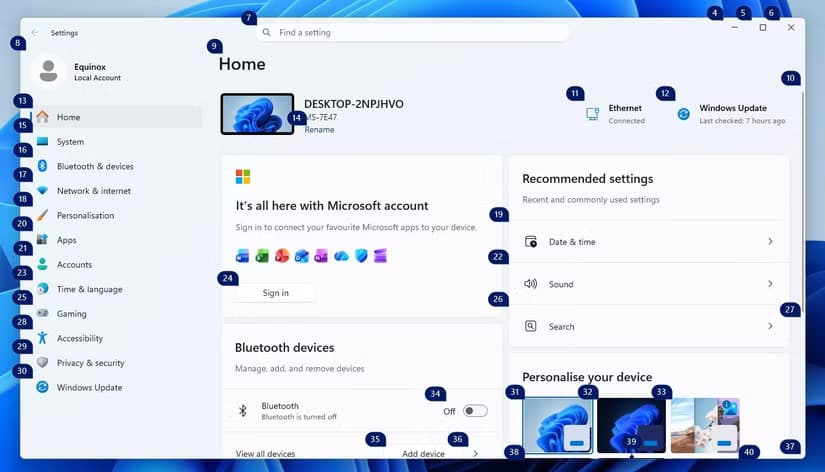Click the OneNote app icon
This screenshot has height=472, width=825.
coord(321,256)
